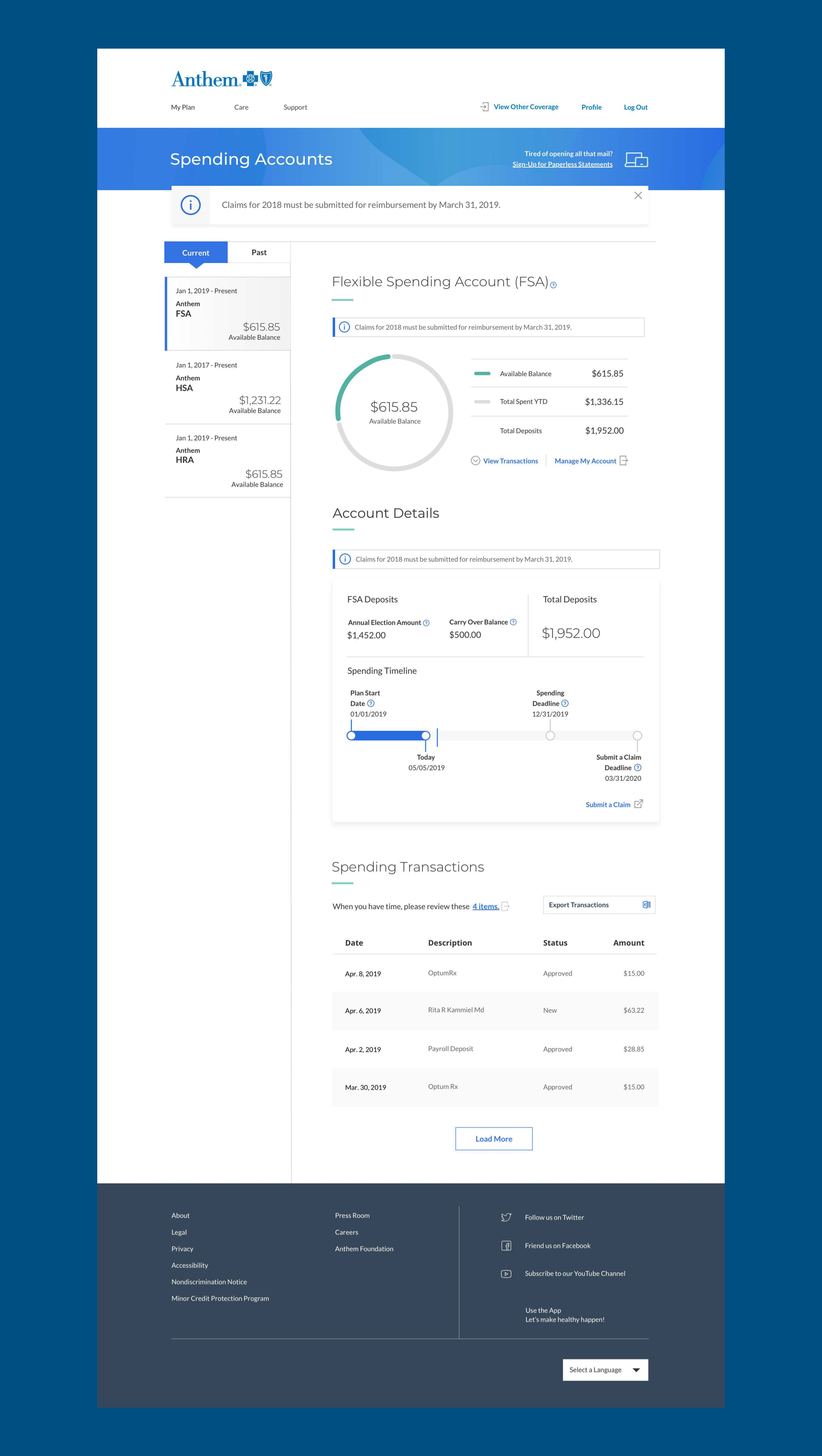Click the Load More button
The width and height of the screenshot is (822, 1456).
click(x=494, y=1139)
